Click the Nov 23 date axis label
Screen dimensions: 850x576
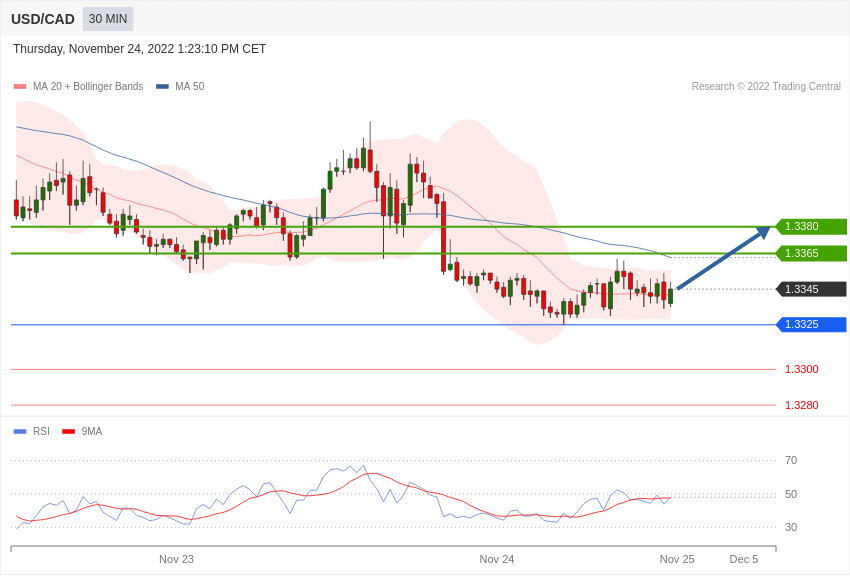pyautogui.click(x=176, y=559)
